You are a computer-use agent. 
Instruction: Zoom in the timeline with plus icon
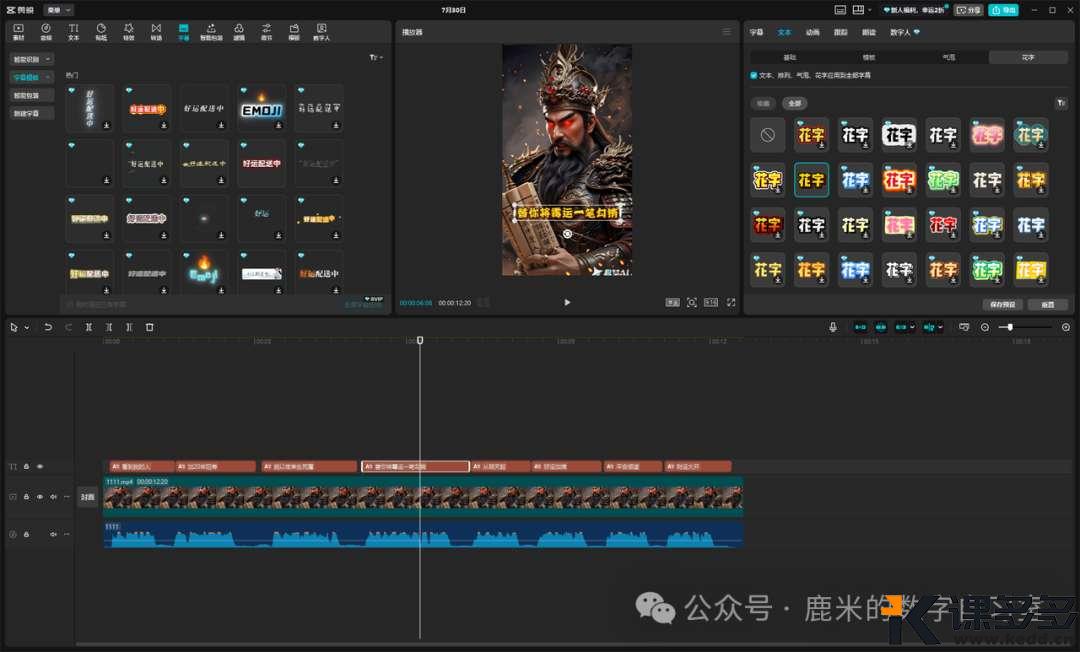[x=1066, y=327]
